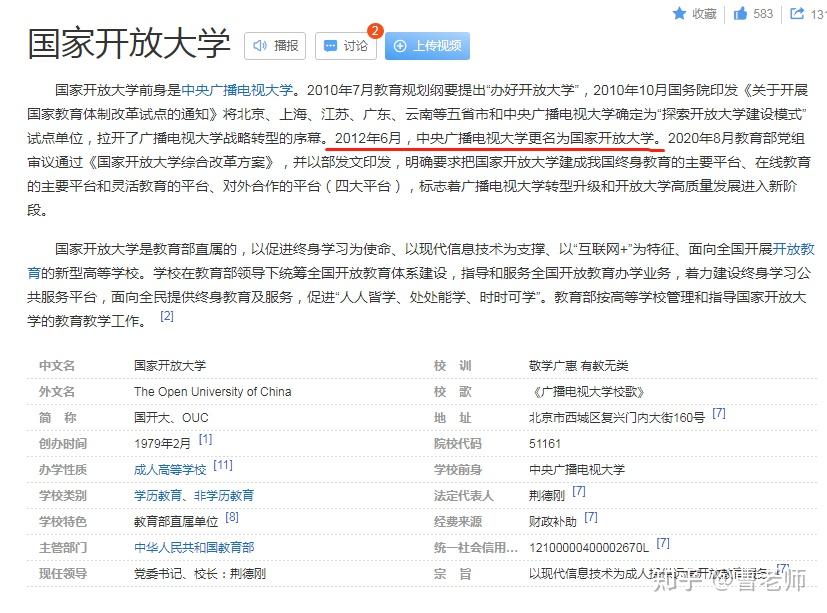Click the 院校代码 field label

[458, 444]
